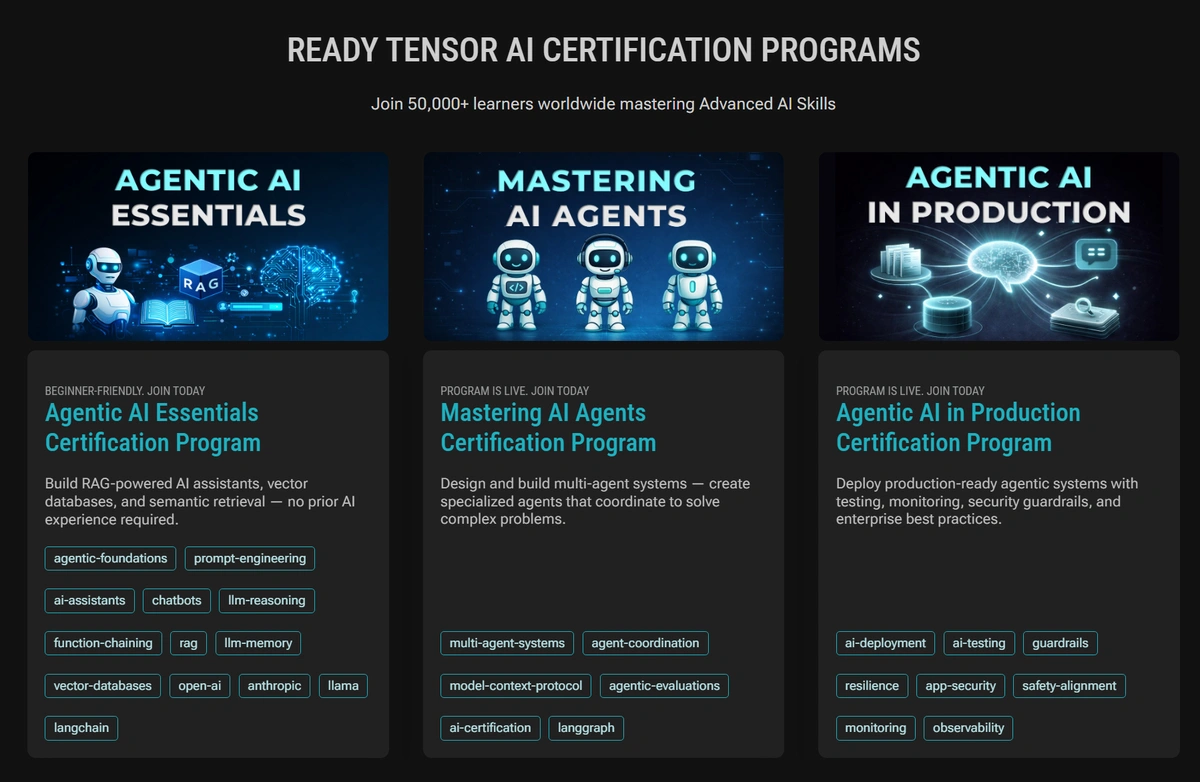Select the langchain tag
The image size is (1200, 782).
[x=82, y=728]
